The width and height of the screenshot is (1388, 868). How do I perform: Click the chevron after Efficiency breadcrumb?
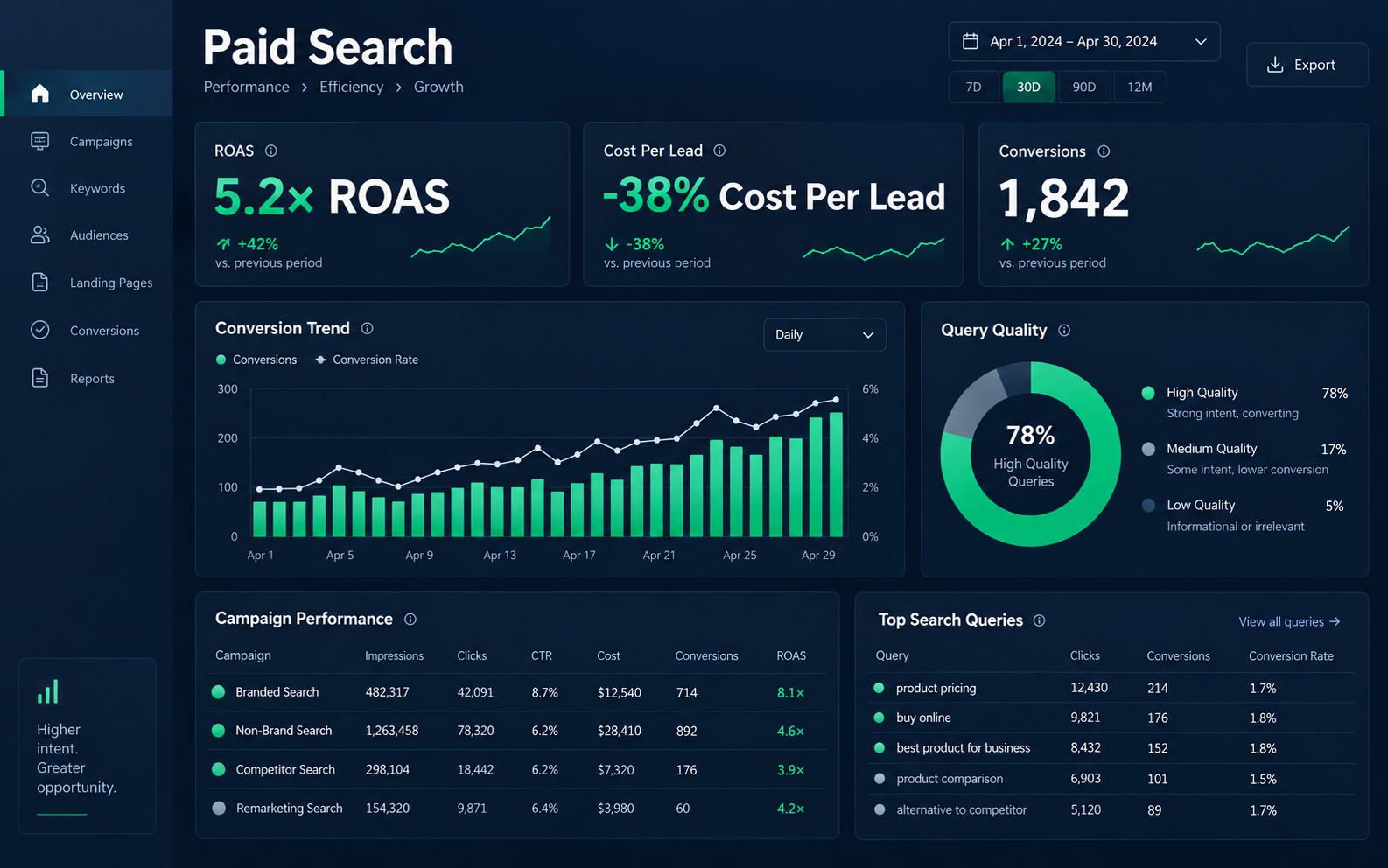tap(398, 87)
